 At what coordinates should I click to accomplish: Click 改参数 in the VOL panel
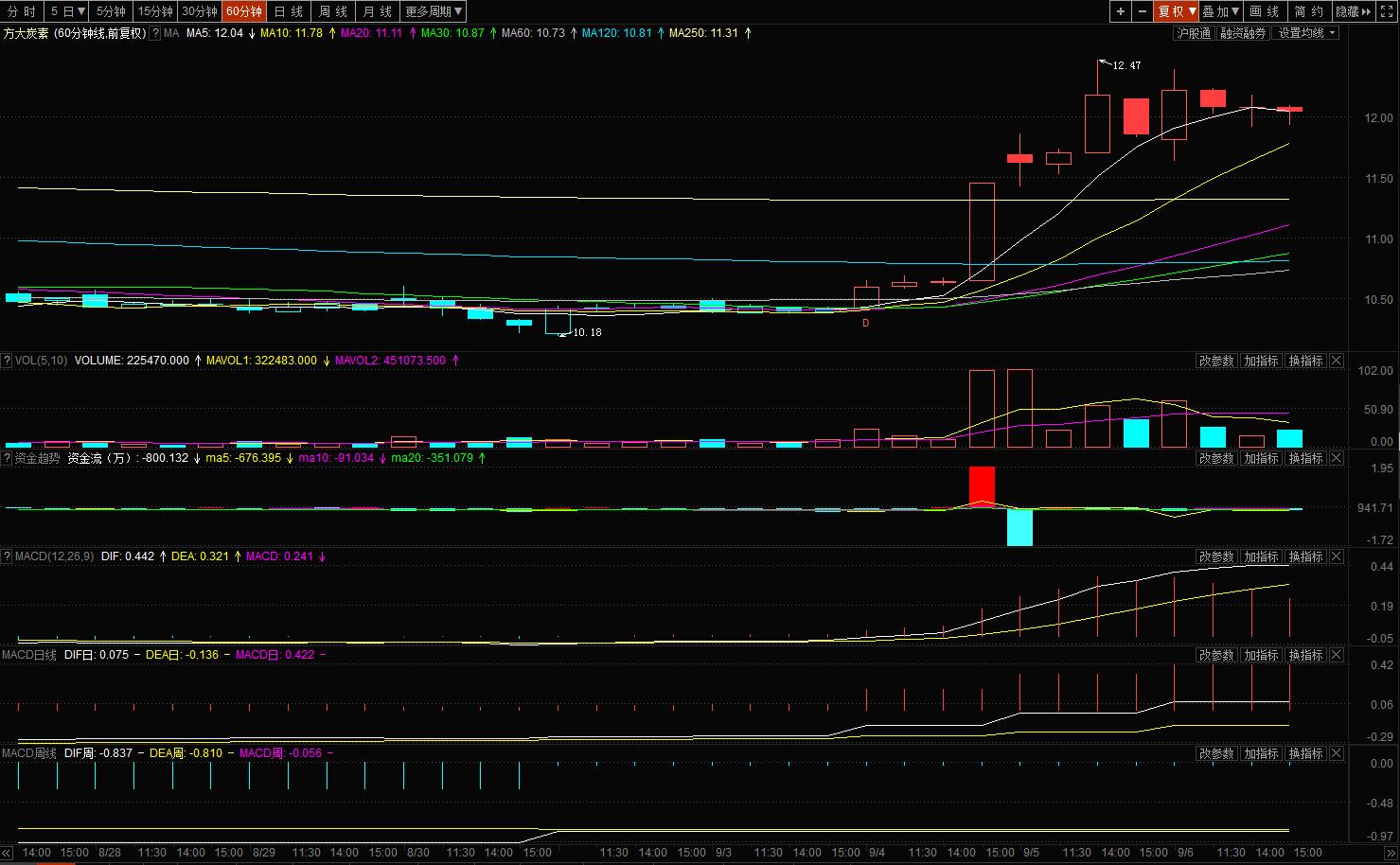[1216, 361]
